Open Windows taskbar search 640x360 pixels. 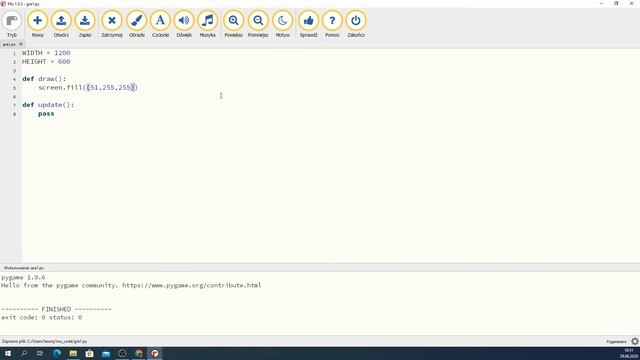tap(24, 353)
